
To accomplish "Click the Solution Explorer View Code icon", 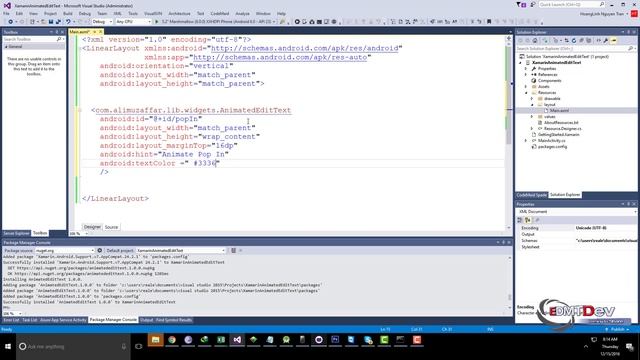I will click(x=599, y=40).
